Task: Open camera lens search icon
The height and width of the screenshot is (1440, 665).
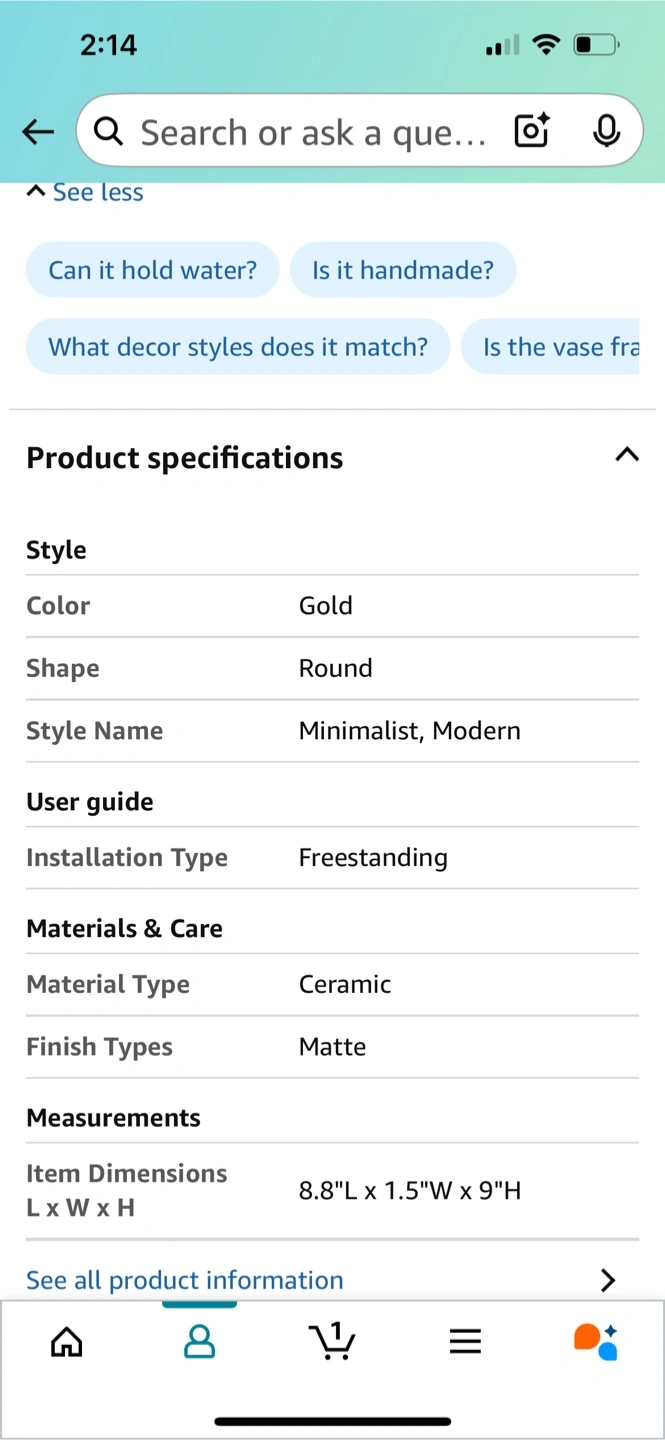Action: tap(532, 131)
